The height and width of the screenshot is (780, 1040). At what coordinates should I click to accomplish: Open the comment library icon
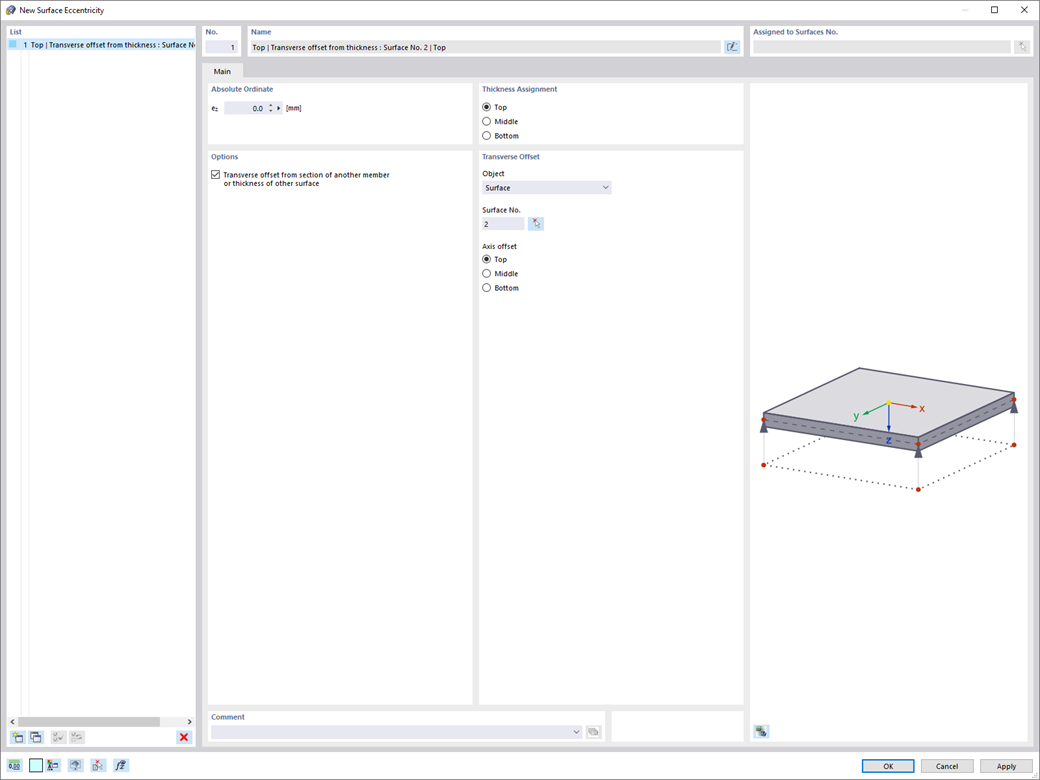click(x=594, y=732)
